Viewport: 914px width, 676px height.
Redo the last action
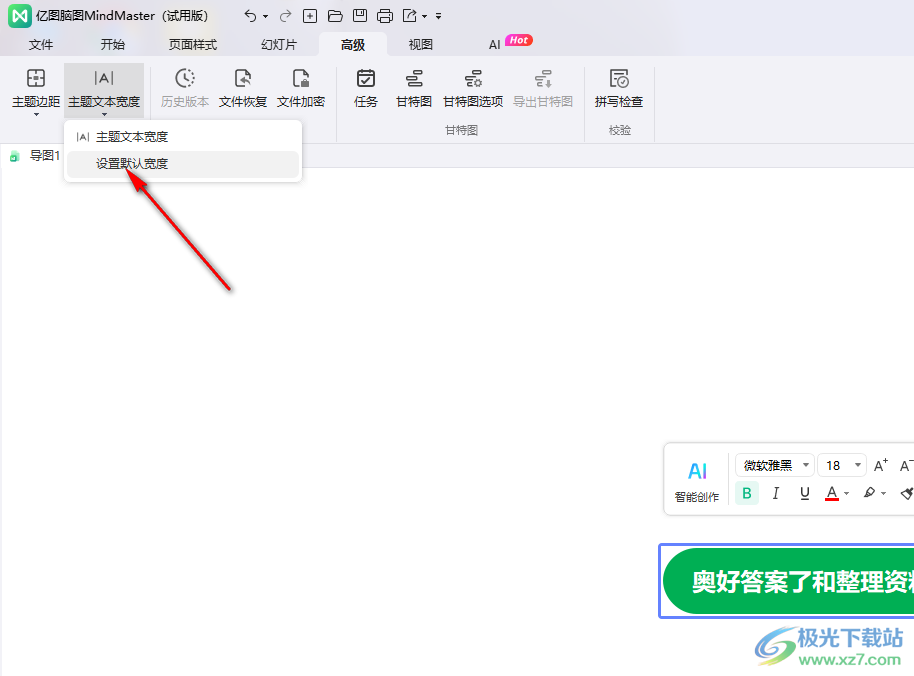285,16
